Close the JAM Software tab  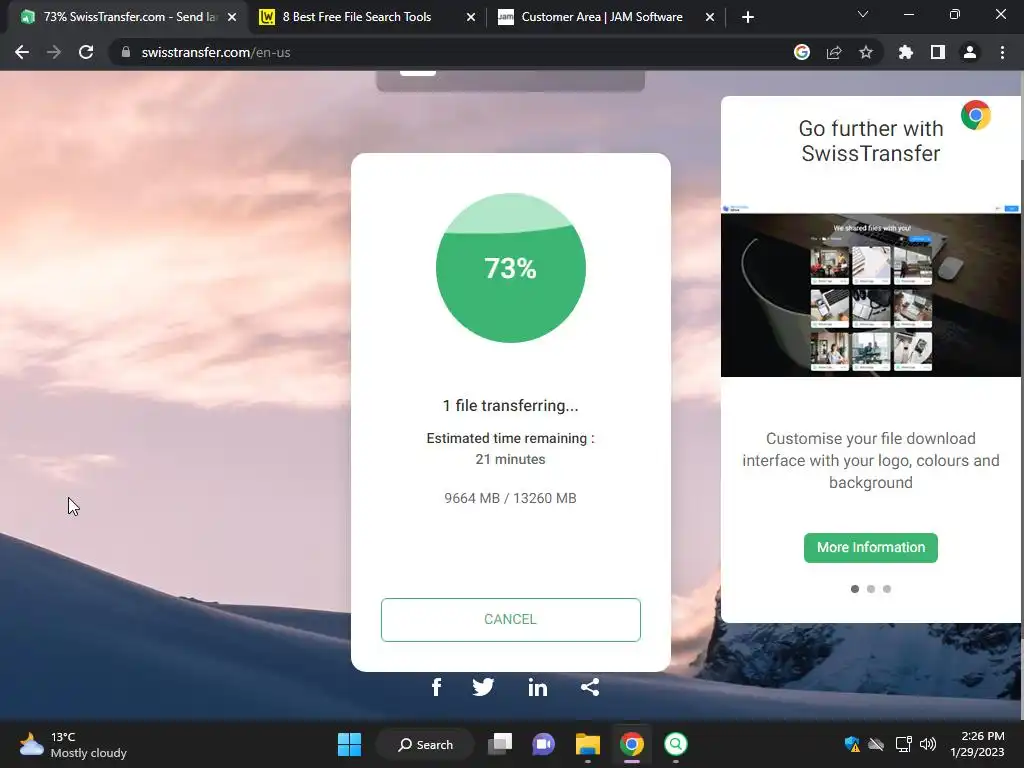710,17
